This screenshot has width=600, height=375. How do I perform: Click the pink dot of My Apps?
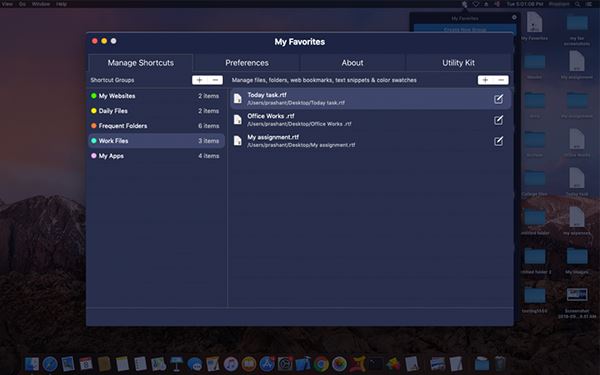93,155
